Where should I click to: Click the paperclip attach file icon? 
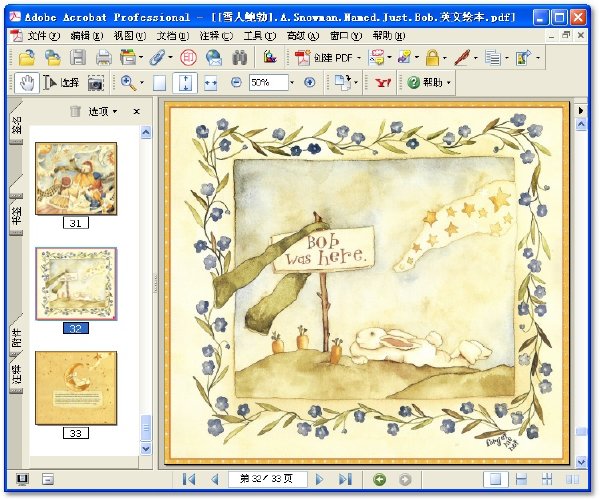click(x=157, y=58)
